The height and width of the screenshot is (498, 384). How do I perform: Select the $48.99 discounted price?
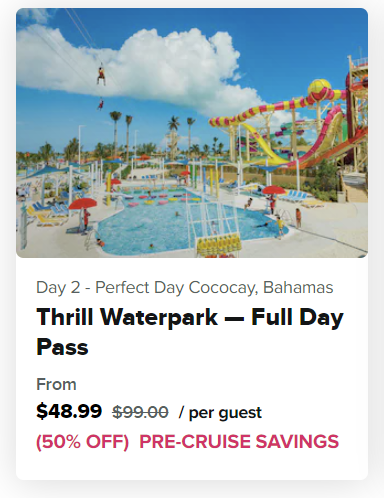pyautogui.click(x=69, y=411)
